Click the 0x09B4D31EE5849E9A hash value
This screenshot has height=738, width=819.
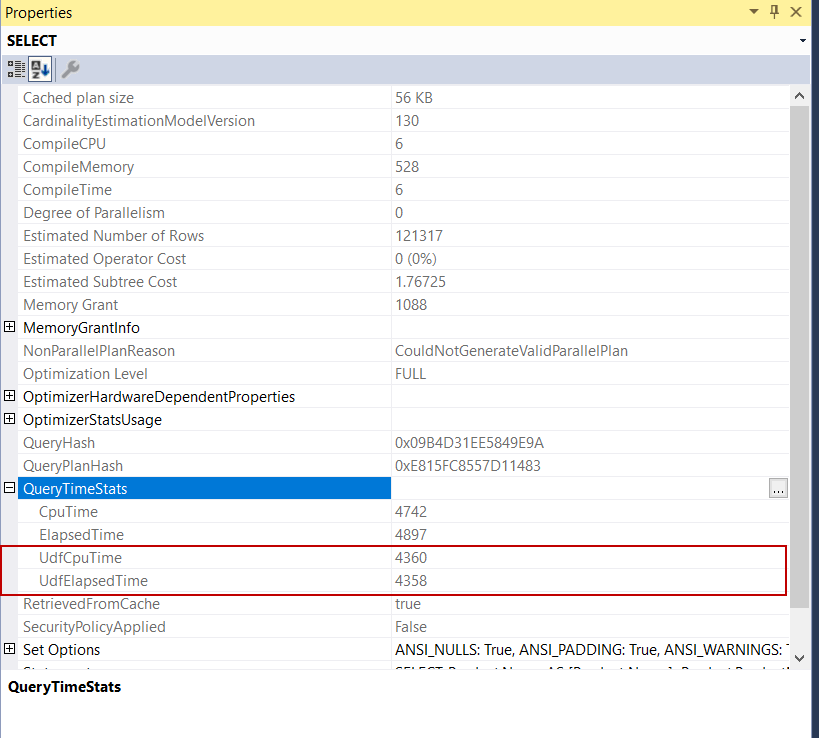coord(469,442)
